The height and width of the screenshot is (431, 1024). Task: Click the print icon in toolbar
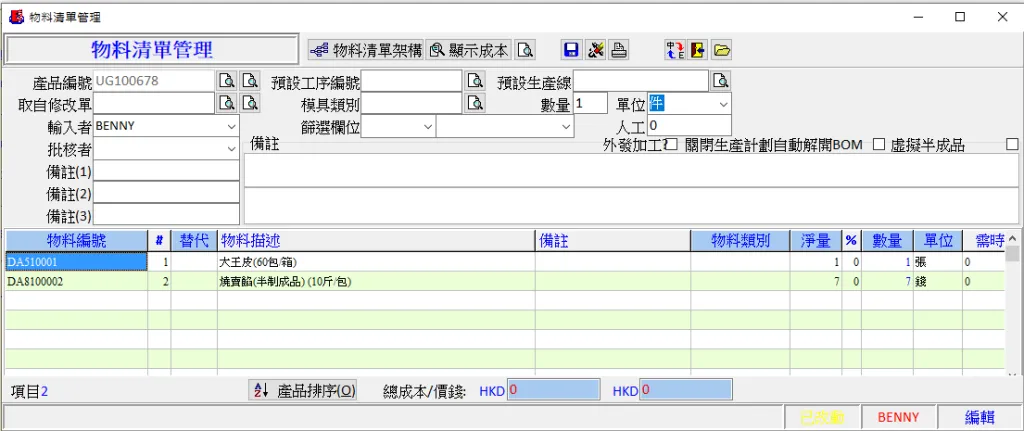coord(620,50)
